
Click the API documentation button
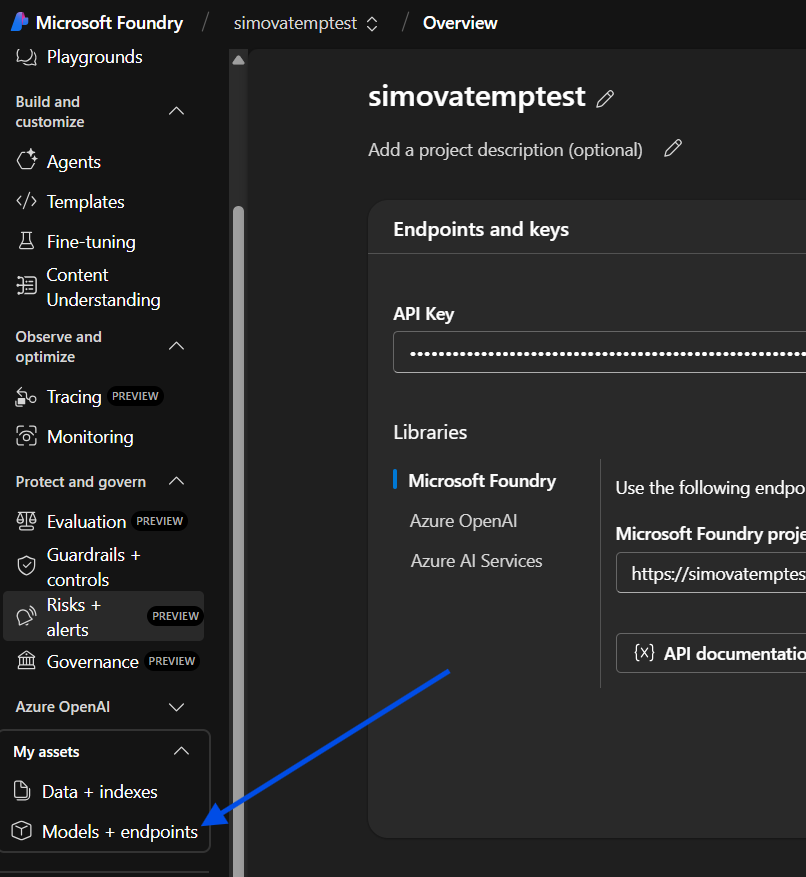point(711,653)
